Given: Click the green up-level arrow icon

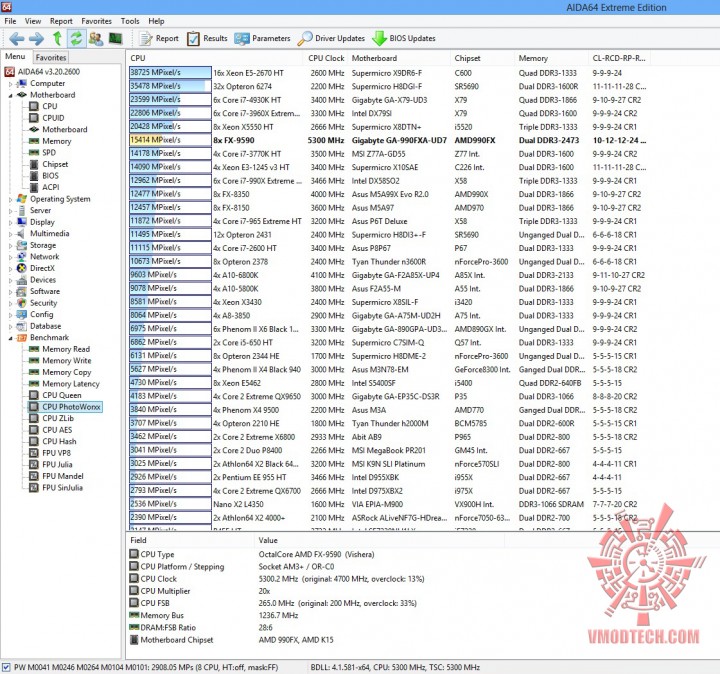Looking at the screenshot, I should click(57, 39).
